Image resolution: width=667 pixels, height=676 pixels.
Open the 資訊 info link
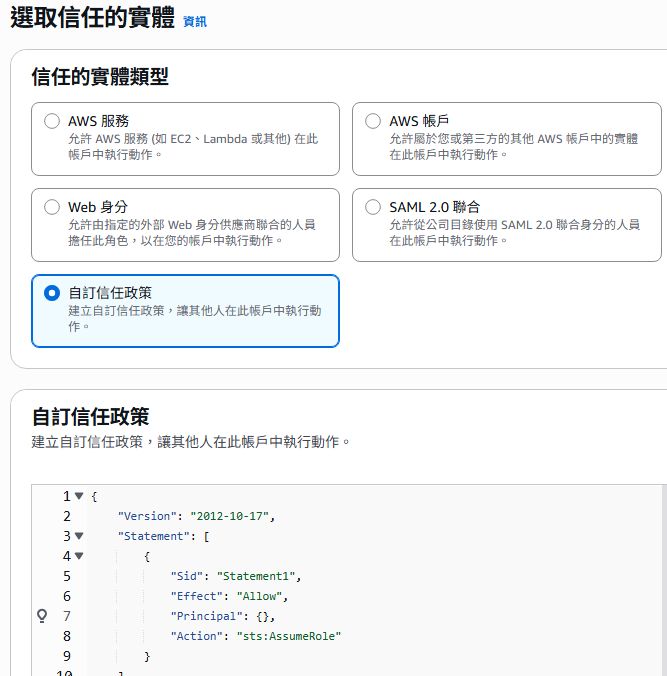tap(195, 22)
